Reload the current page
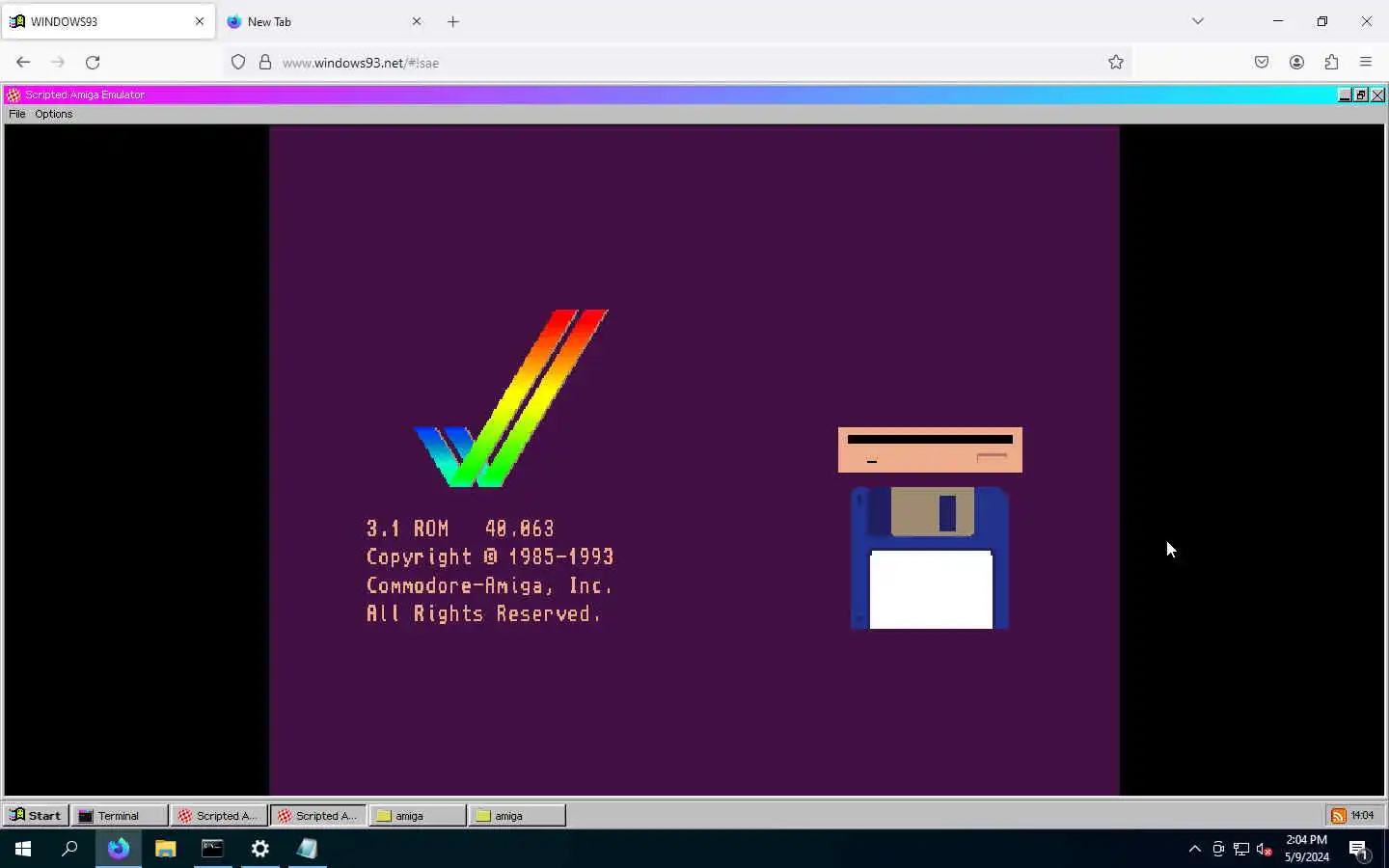Image resolution: width=1389 pixels, height=868 pixels. pos(93,63)
